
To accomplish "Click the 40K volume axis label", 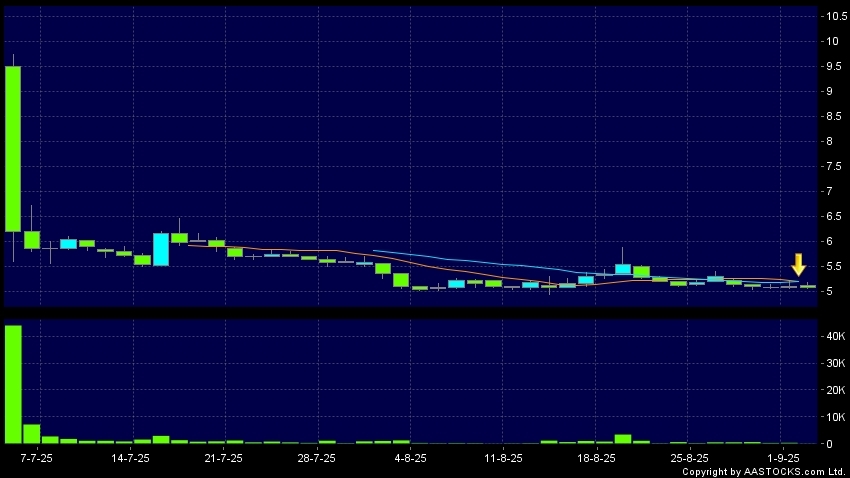I will [835, 336].
